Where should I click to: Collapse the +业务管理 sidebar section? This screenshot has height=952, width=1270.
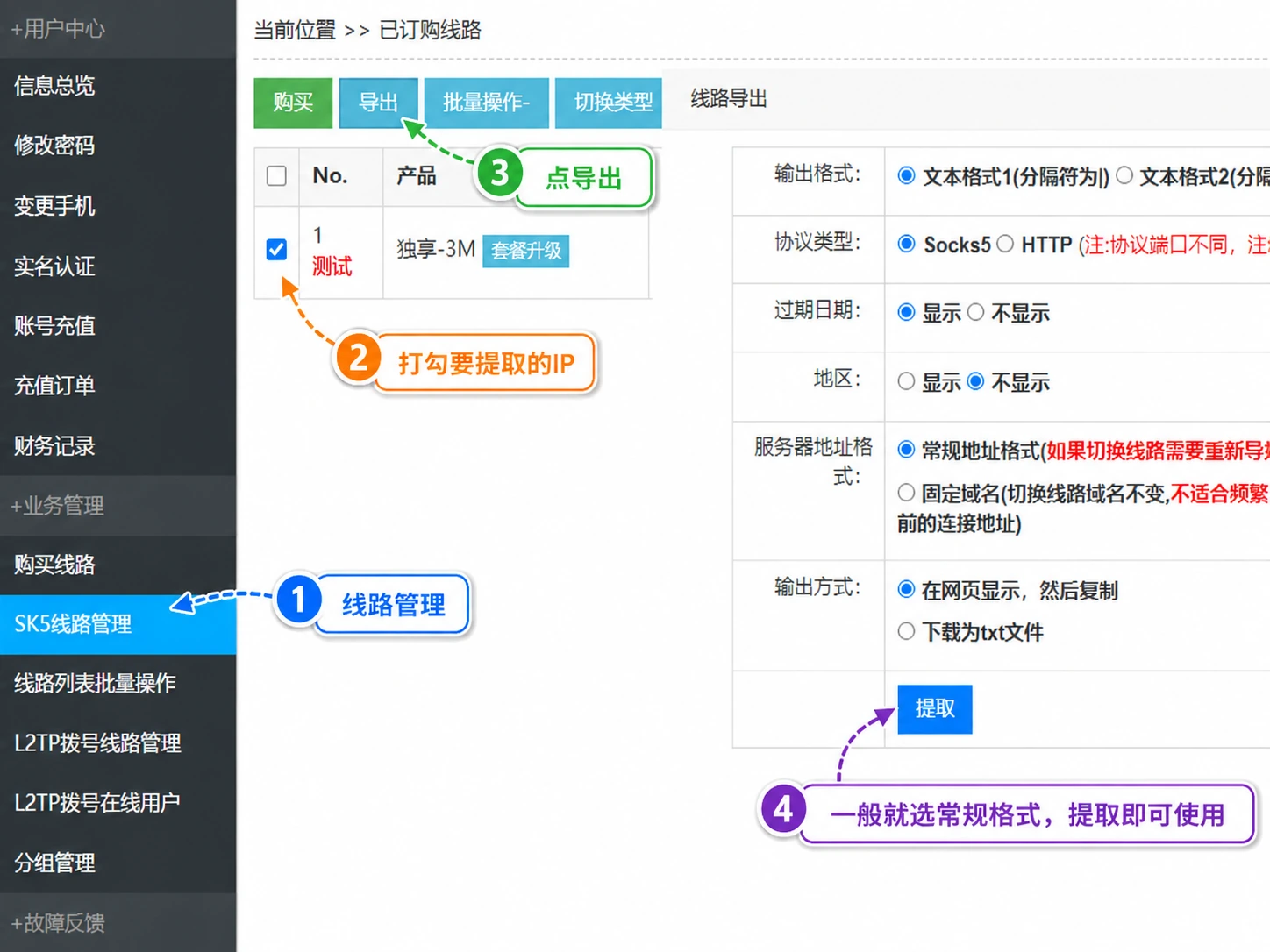tap(118, 505)
